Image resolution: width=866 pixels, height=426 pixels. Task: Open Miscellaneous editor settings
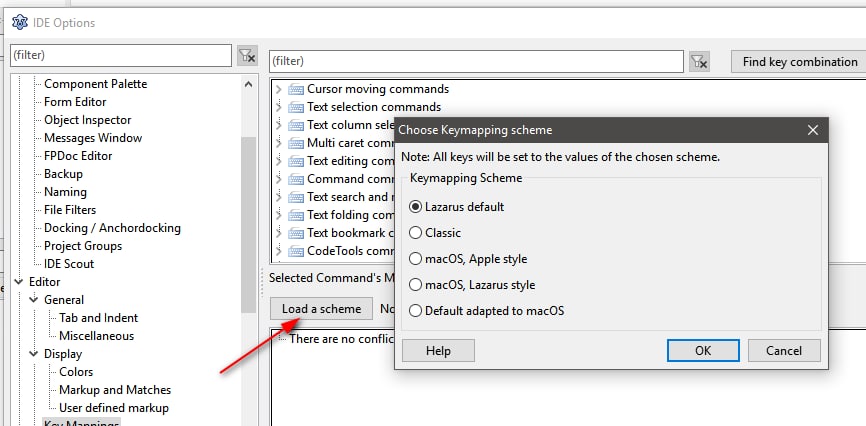[x=97, y=336]
